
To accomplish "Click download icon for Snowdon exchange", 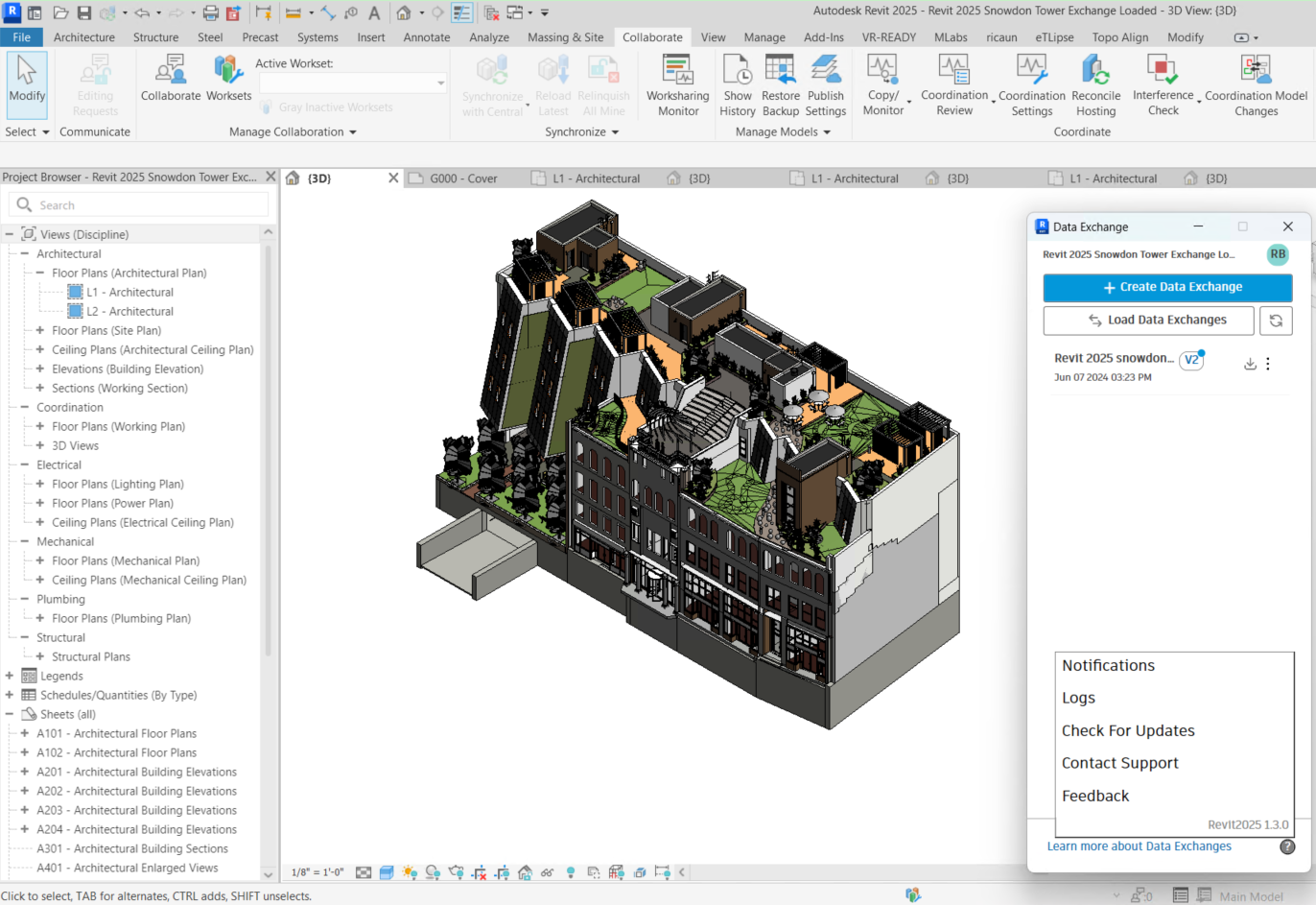I will point(1250,364).
